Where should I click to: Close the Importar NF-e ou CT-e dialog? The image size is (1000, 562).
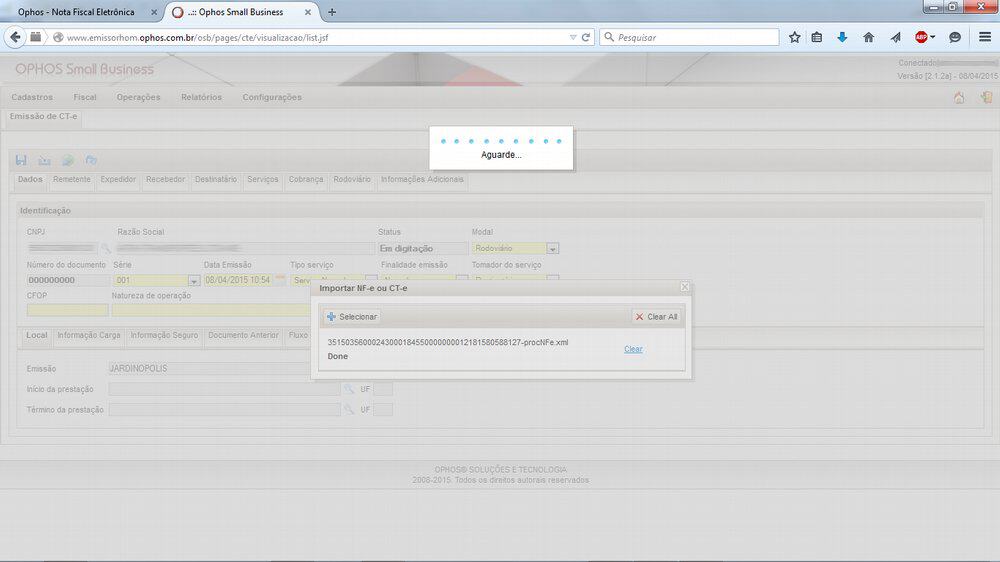(685, 287)
